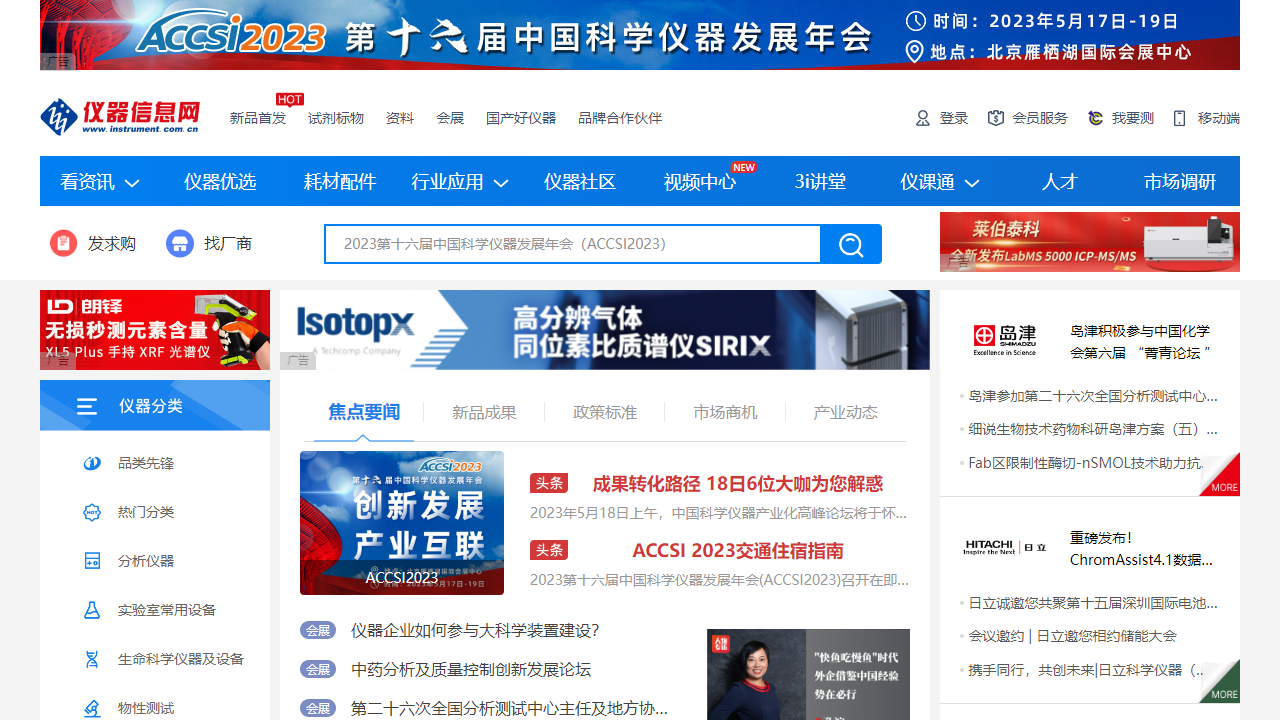Switch to the 政策标准 tab

[x=605, y=412]
